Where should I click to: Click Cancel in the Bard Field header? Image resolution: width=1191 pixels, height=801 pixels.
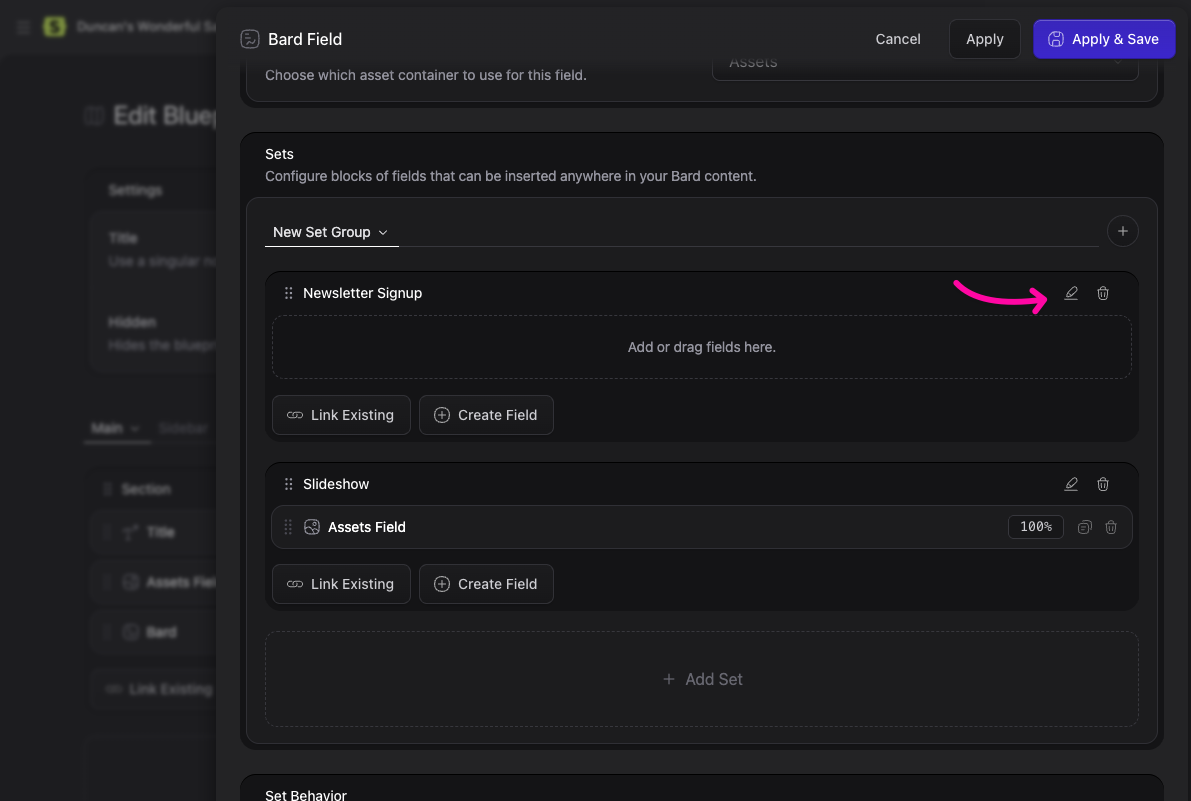pyautogui.click(x=897, y=39)
